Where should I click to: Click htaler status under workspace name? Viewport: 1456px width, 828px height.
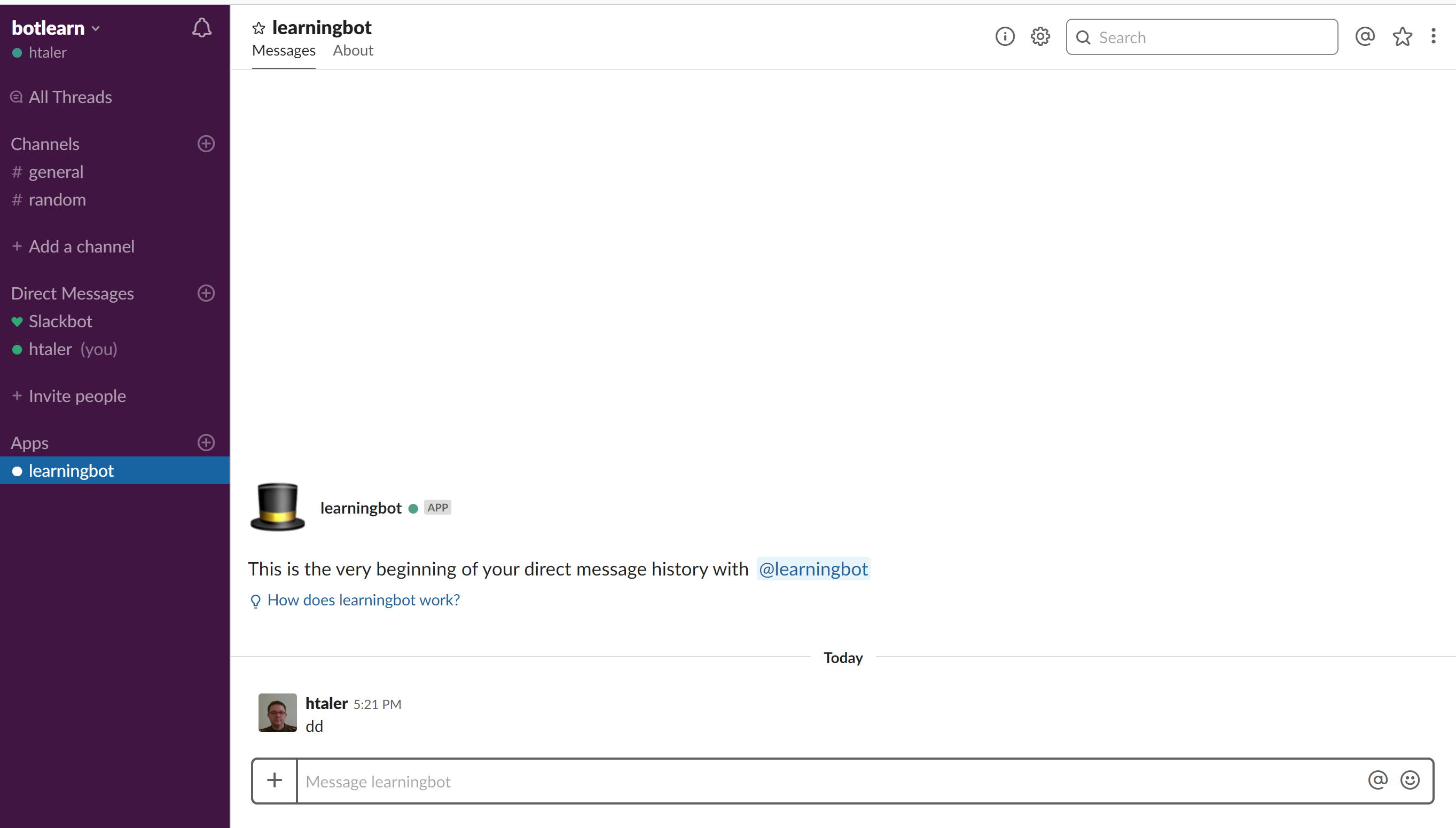pyautogui.click(x=40, y=53)
